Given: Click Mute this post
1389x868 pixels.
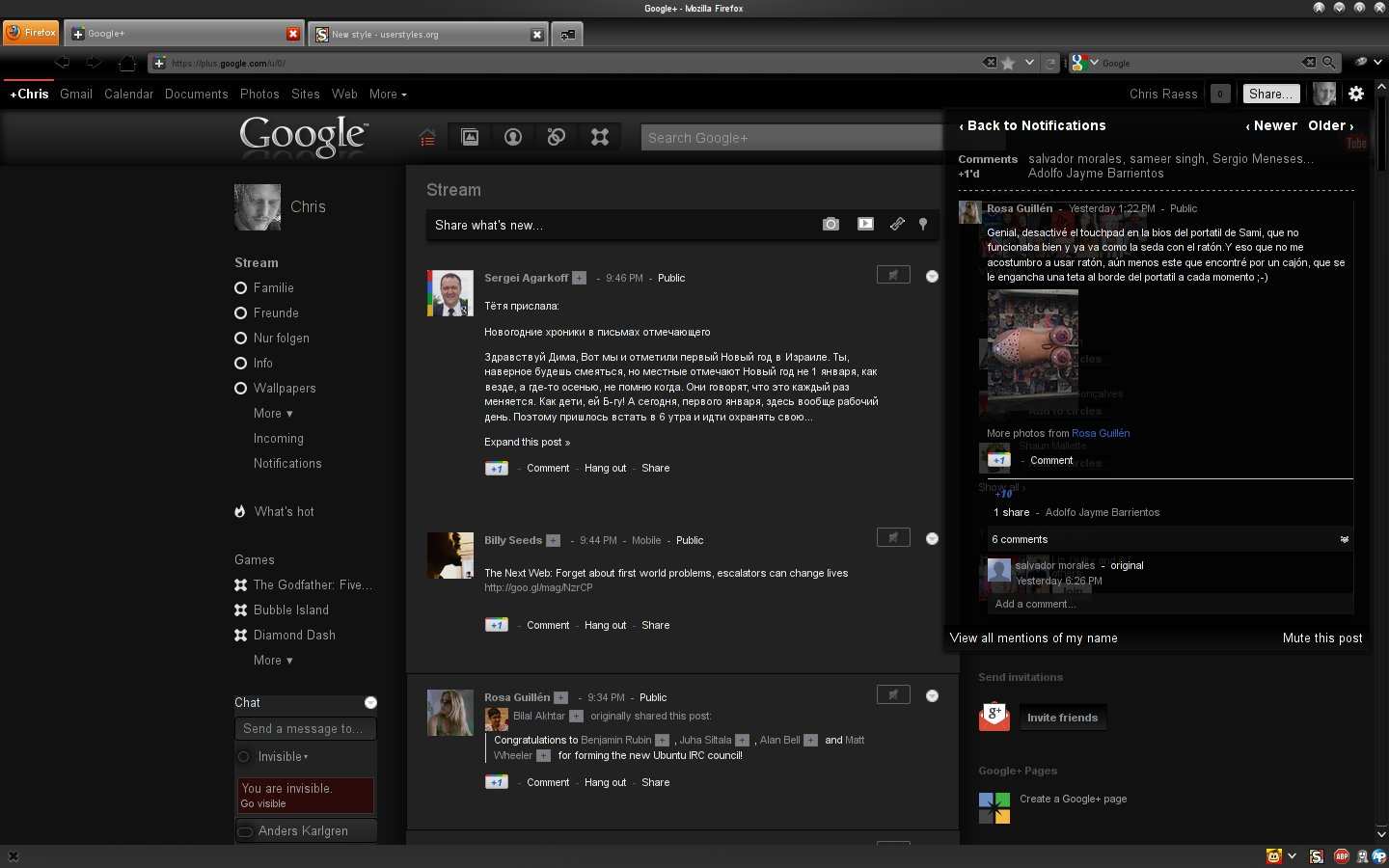Looking at the screenshot, I should click(x=1322, y=637).
